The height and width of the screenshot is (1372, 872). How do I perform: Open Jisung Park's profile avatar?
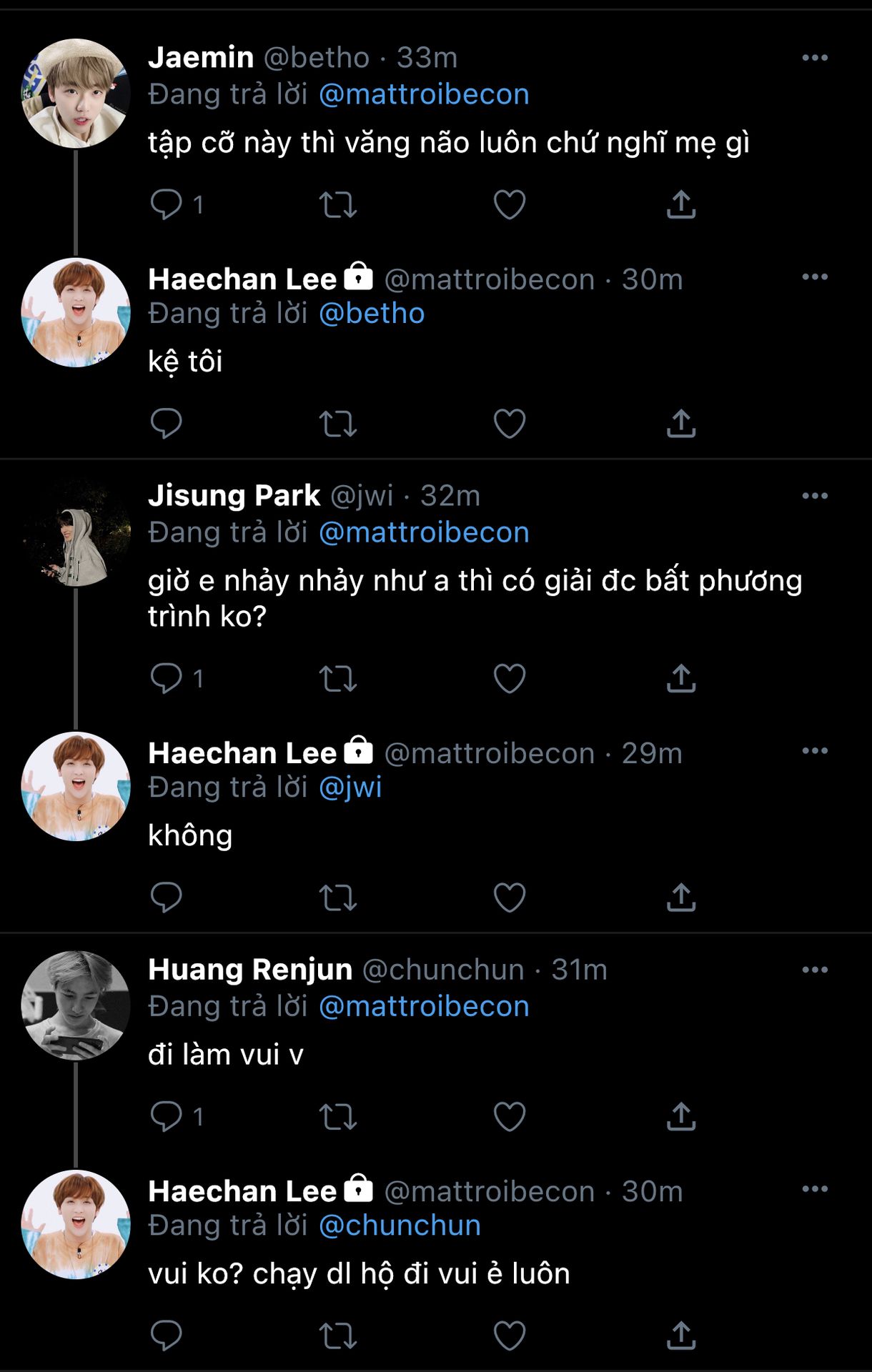coord(76,533)
